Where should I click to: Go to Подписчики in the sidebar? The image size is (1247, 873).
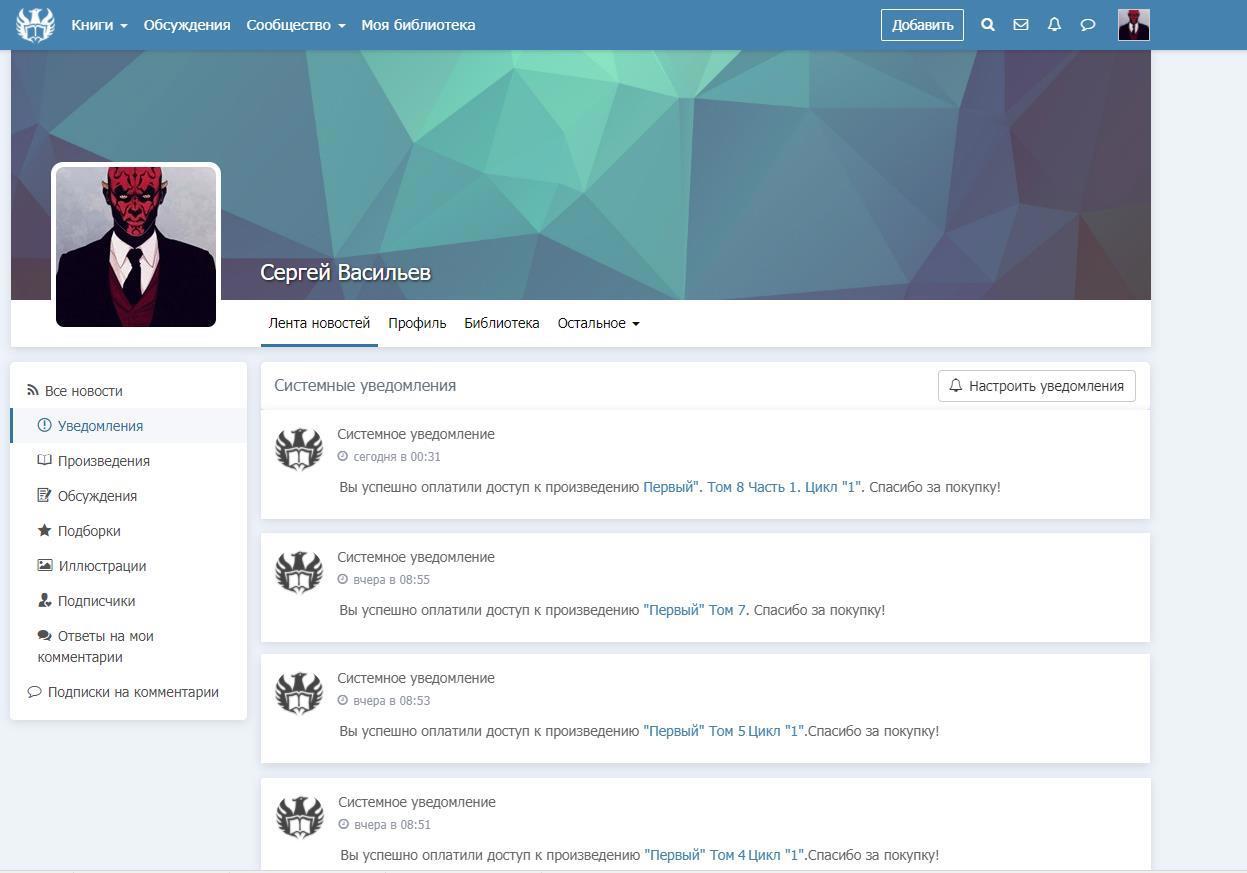[x=96, y=601]
